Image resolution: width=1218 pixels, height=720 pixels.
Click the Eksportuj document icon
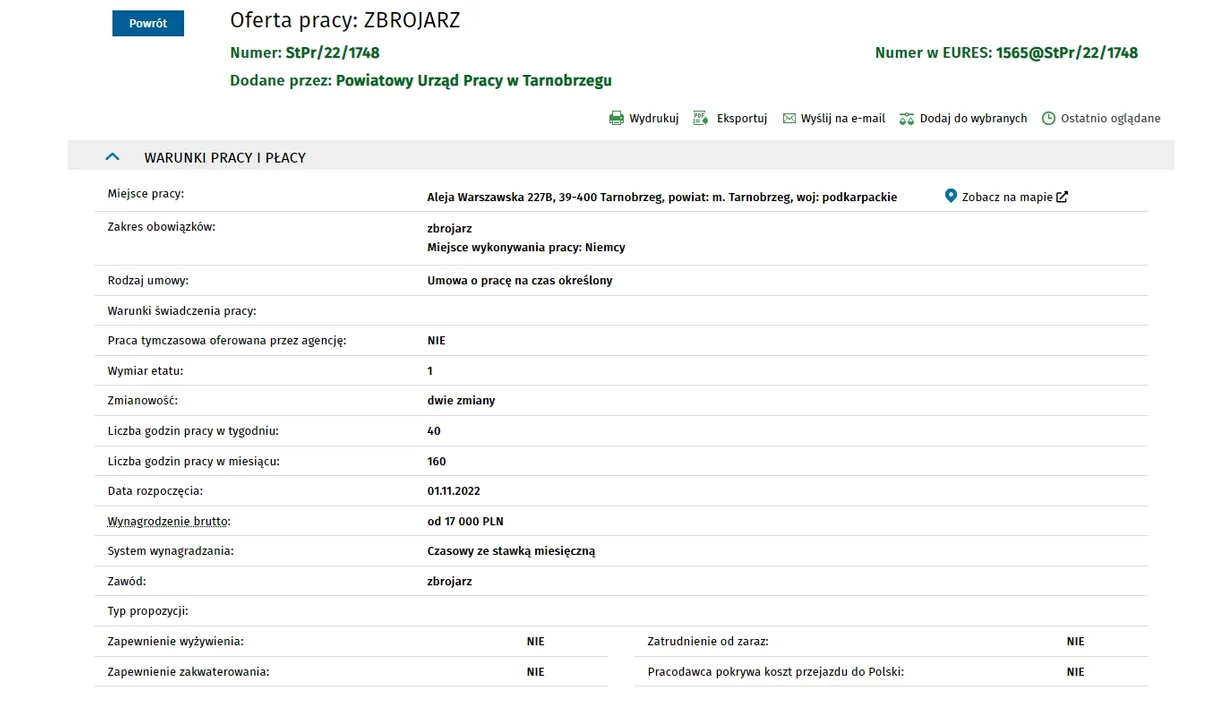tap(701, 118)
